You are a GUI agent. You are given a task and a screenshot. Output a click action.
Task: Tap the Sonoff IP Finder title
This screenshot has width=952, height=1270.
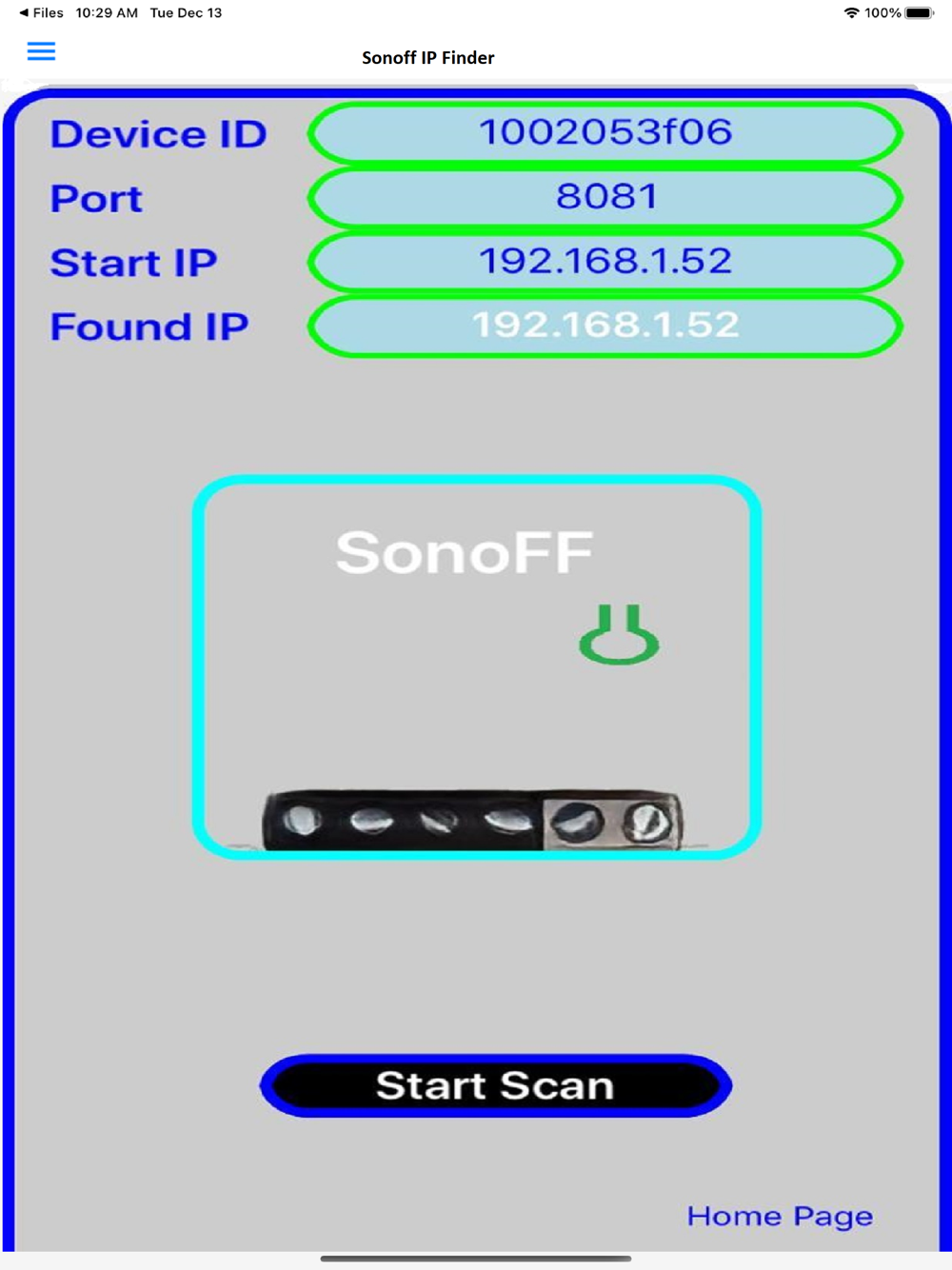click(x=428, y=58)
